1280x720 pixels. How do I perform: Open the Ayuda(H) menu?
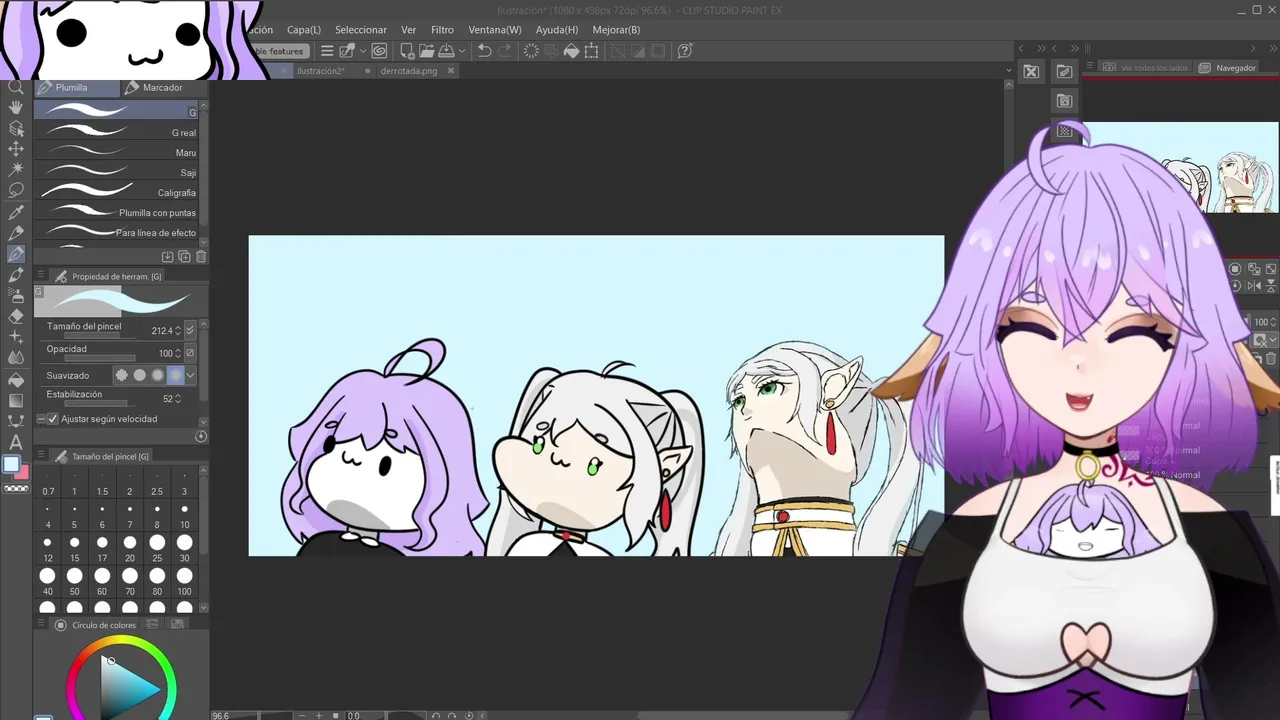coord(557,30)
